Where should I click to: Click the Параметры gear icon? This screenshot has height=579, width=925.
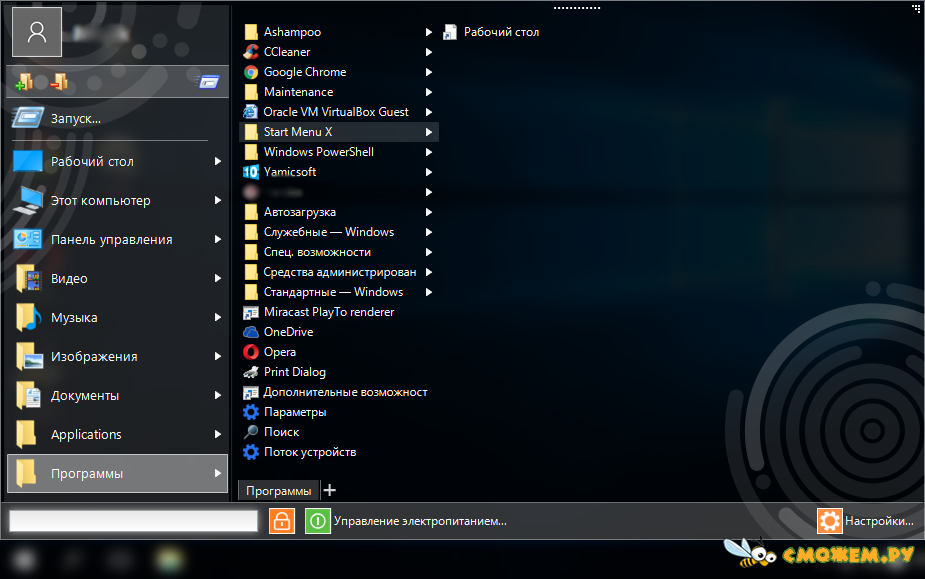251,412
